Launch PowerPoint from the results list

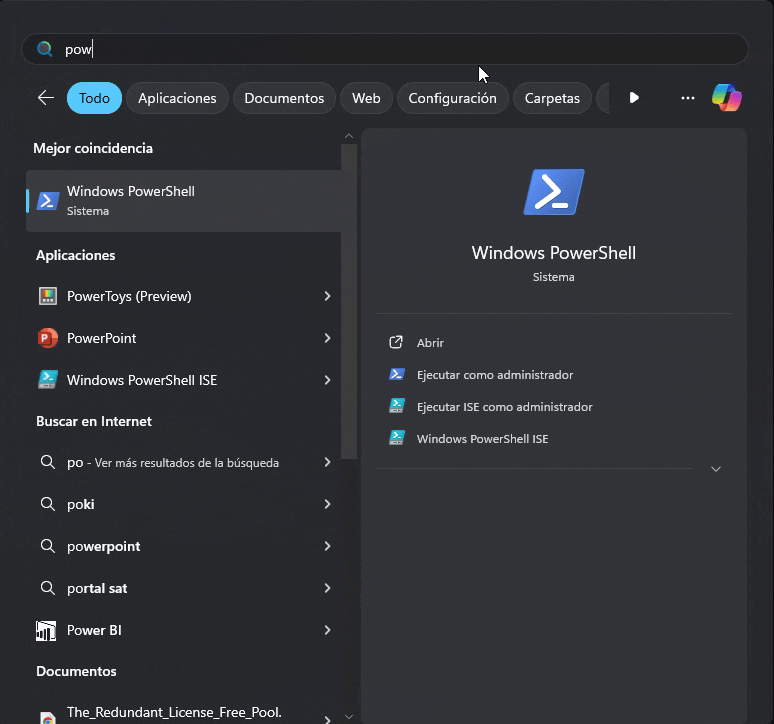click(101, 338)
